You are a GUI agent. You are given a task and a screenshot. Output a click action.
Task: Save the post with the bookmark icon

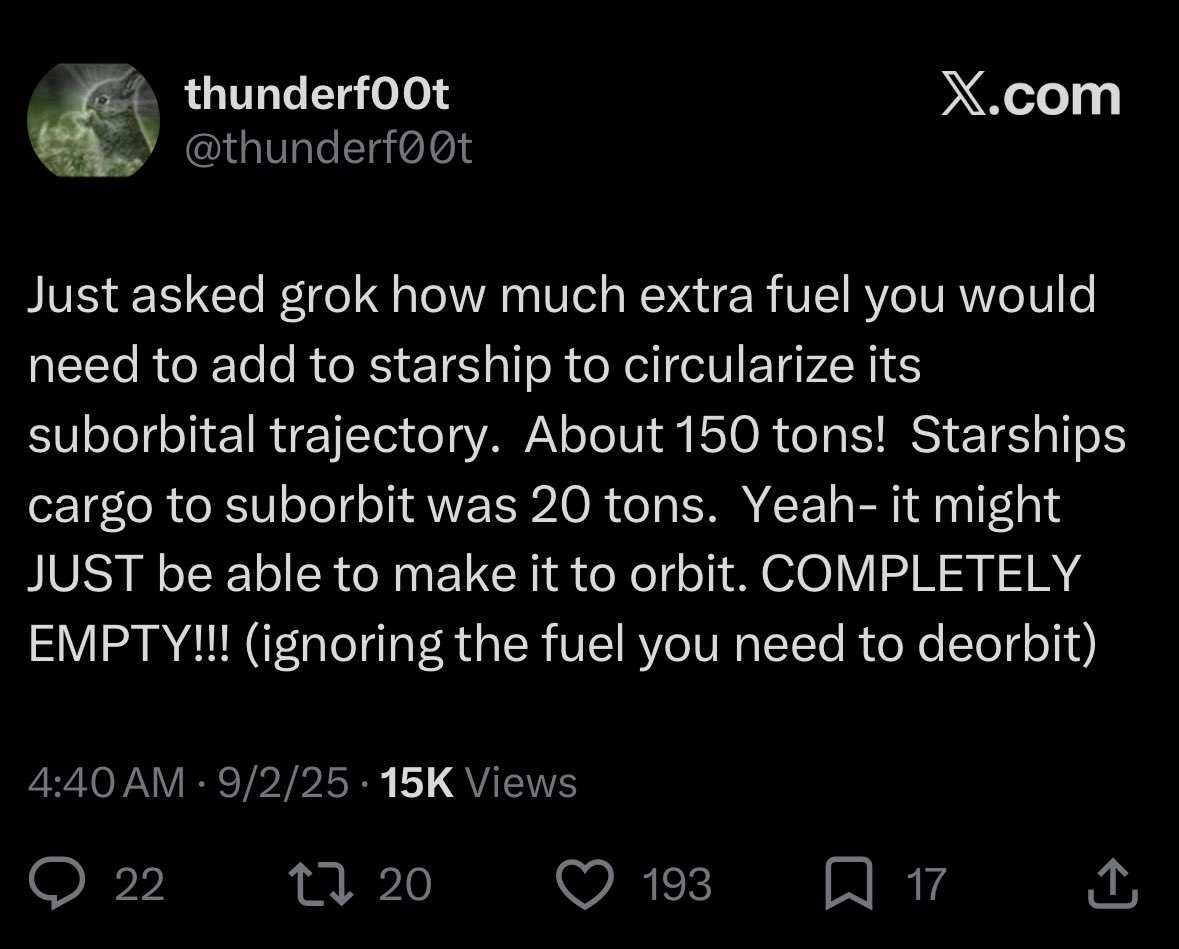[x=849, y=884]
